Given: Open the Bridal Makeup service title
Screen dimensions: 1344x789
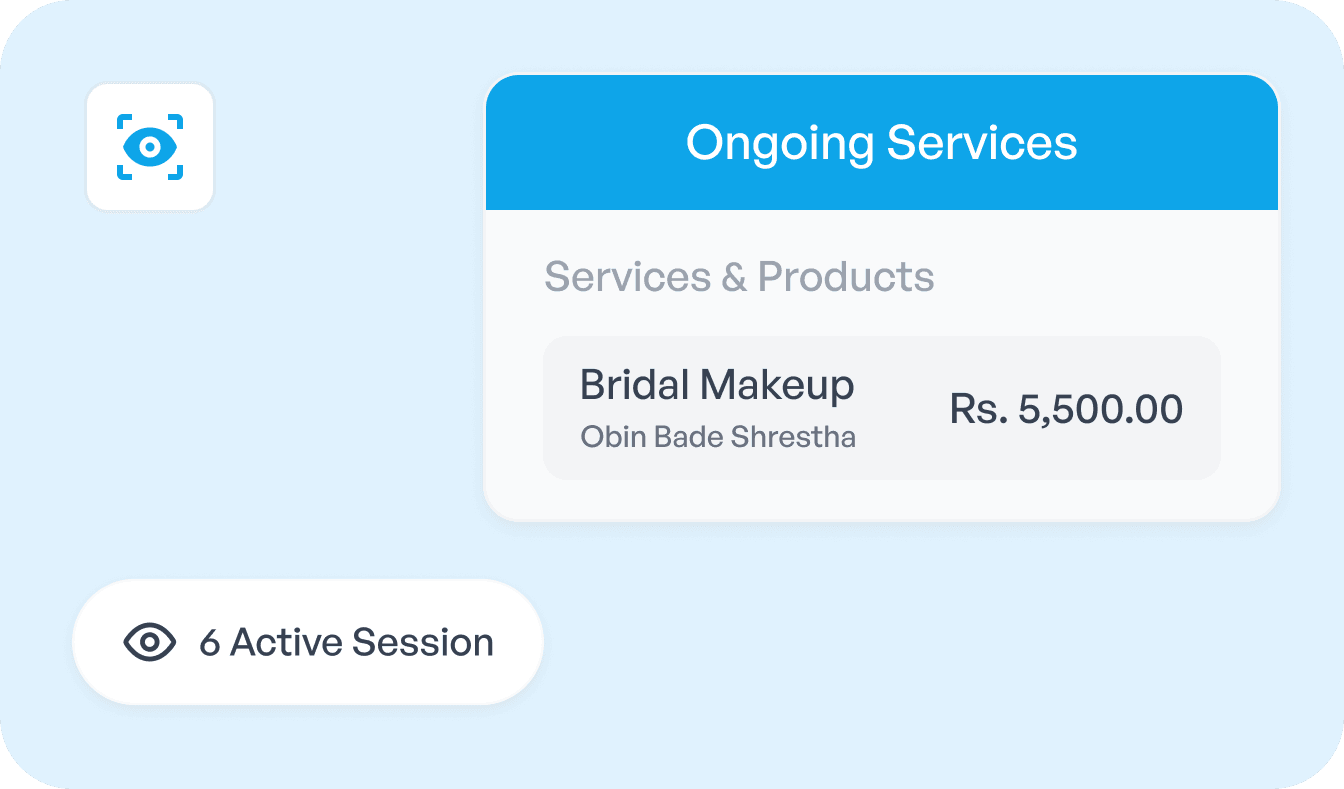Looking at the screenshot, I should point(717,385).
